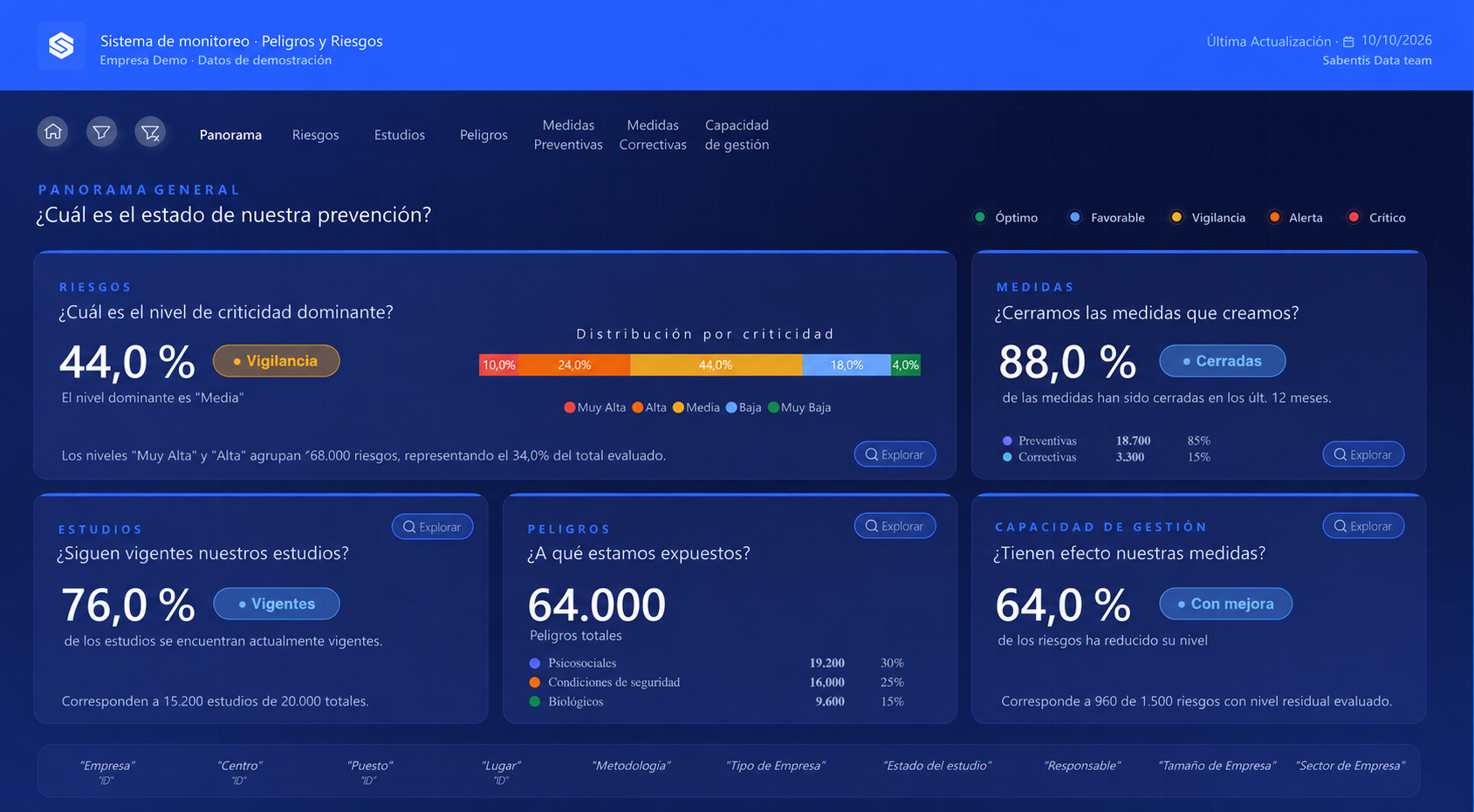This screenshot has height=812, width=1474.
Task: Select the Psicosociales 19.200 row
Action: click(716, 663)
